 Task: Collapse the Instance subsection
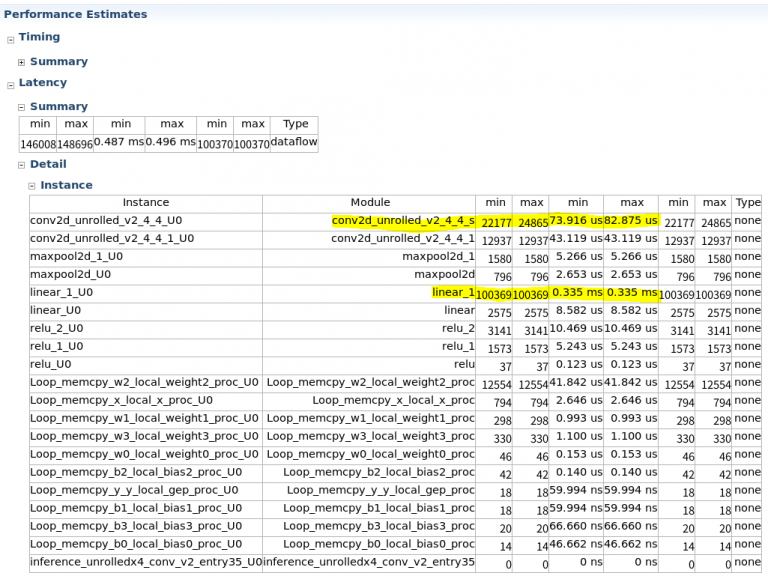click(x=31, y=186)
